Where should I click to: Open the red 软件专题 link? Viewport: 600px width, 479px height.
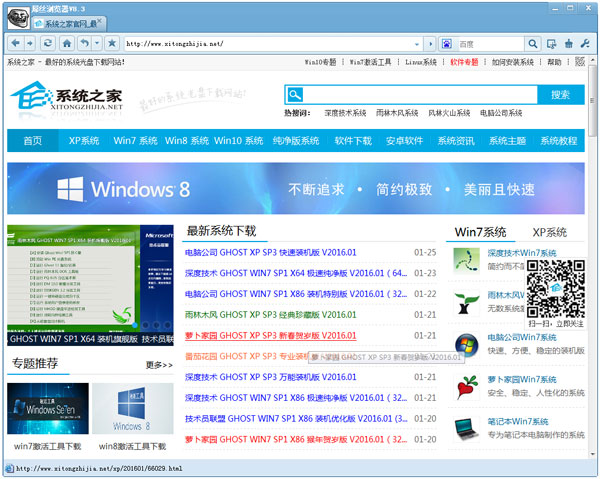[464, 62]
